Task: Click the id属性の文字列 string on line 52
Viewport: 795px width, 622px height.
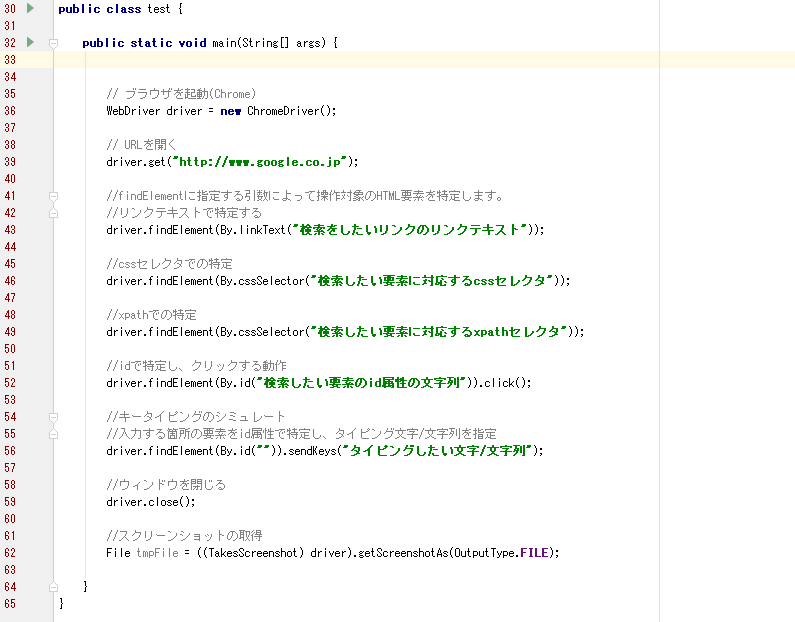Action: click(361, 383)
